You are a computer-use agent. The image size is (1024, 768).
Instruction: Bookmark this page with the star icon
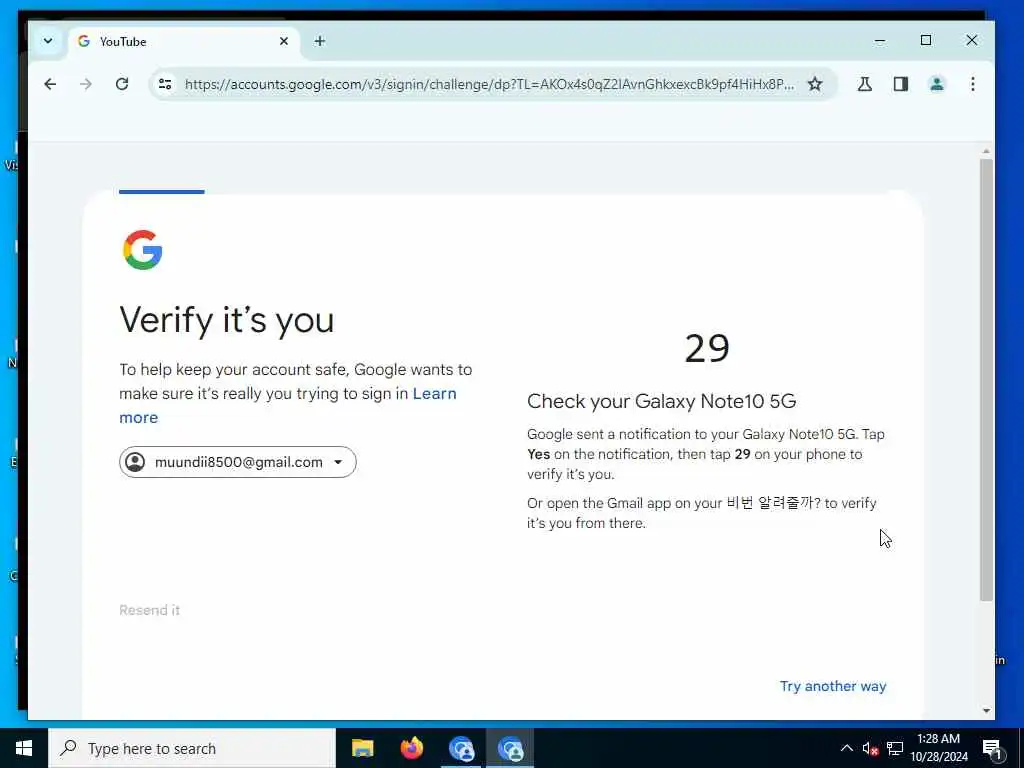click(814, 84)
